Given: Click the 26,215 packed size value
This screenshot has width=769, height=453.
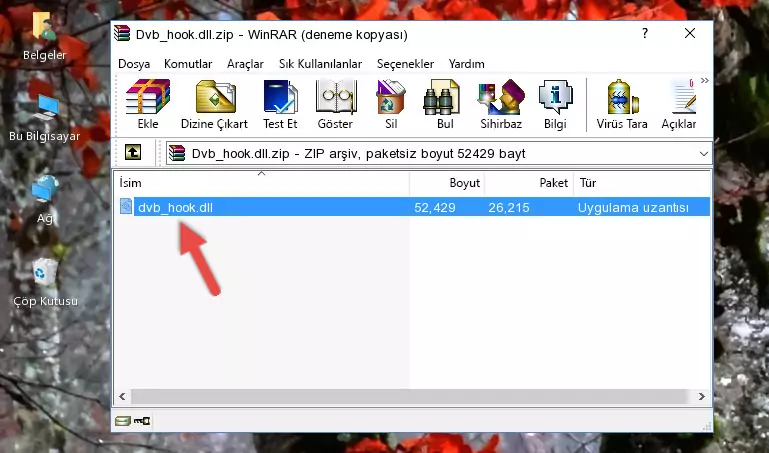Looking at the screenshot, I should pyautogui.click(x=509, y=207).
